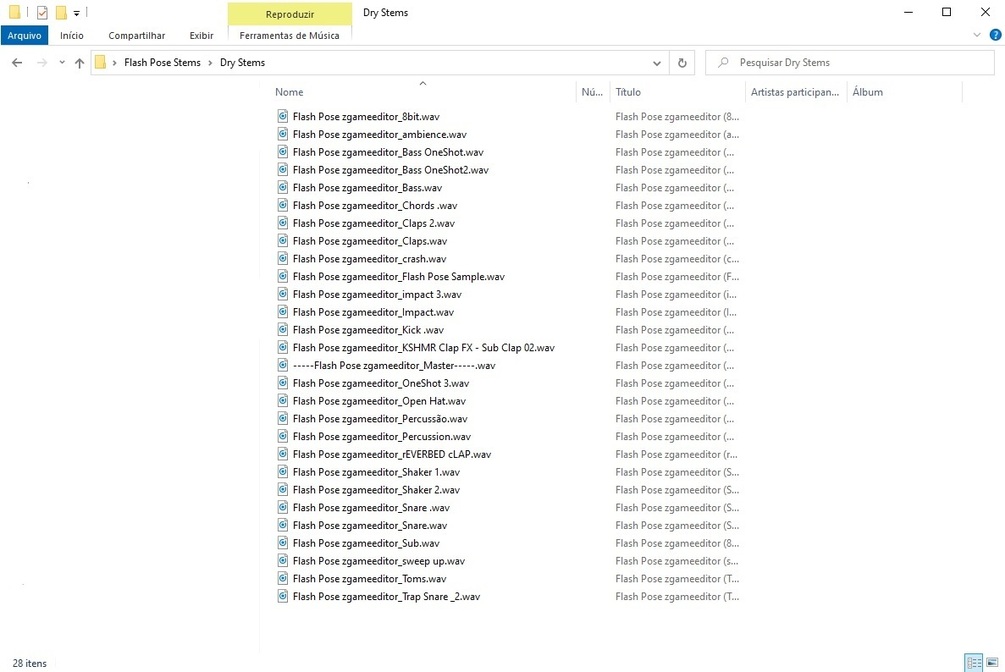Screen dimensions: 1005x672
Task: Click the address bar folder icon
Action: click(101, 62)
